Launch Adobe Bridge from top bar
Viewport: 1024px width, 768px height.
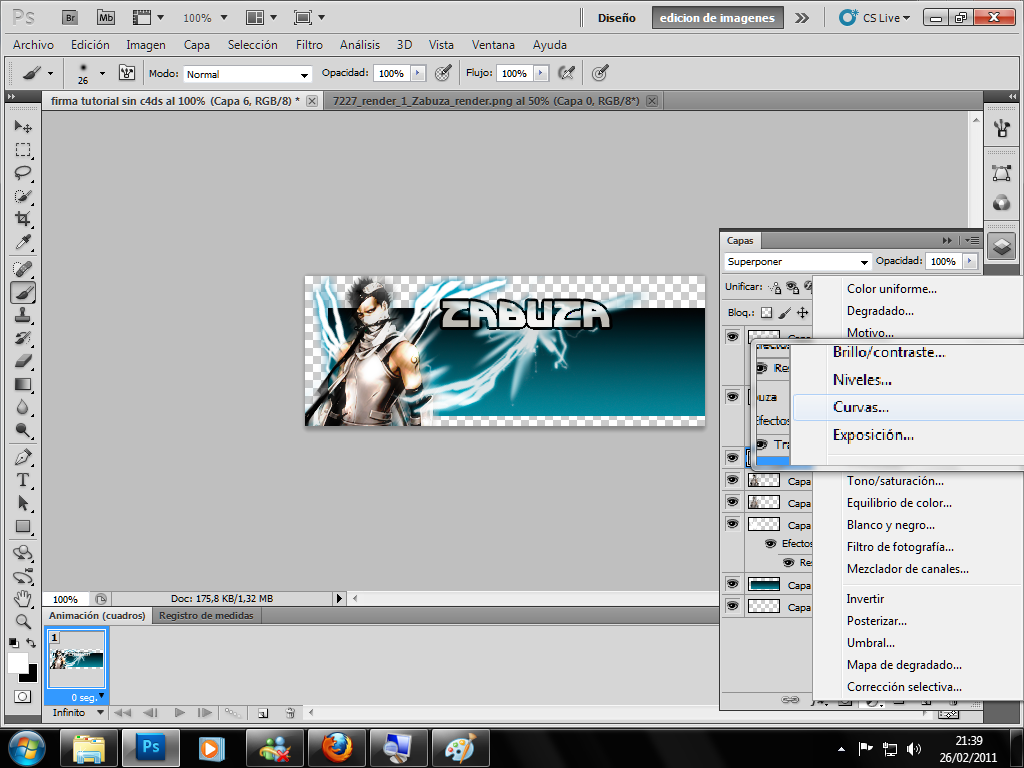(x=70, y=18)
